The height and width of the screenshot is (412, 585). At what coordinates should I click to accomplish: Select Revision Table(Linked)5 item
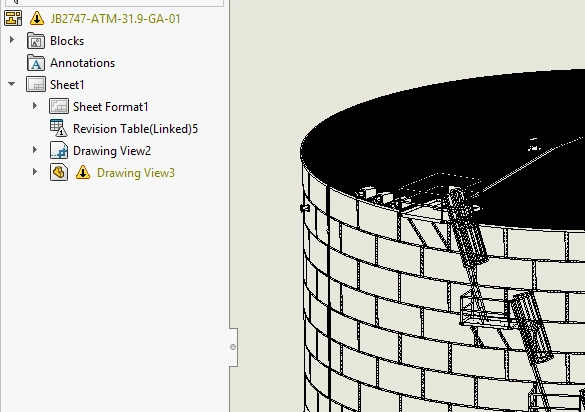click(135, 129)
